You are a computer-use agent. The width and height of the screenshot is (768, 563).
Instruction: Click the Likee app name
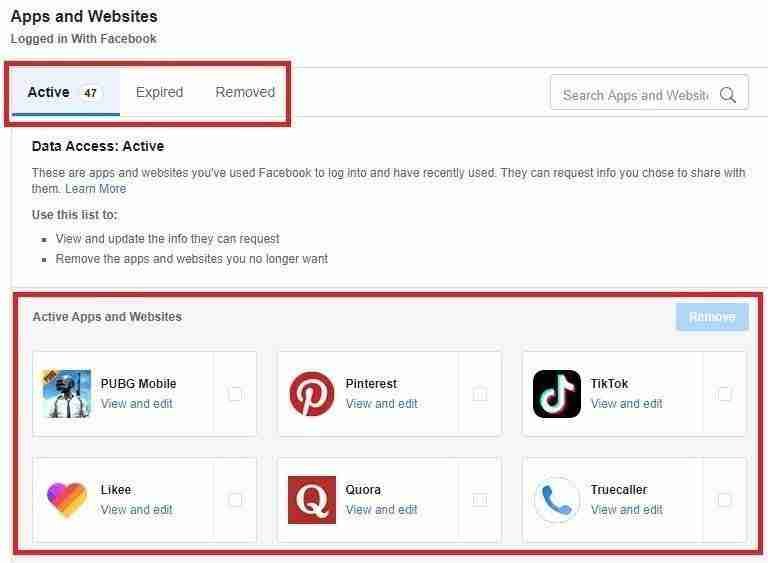[x=116, y=490]
